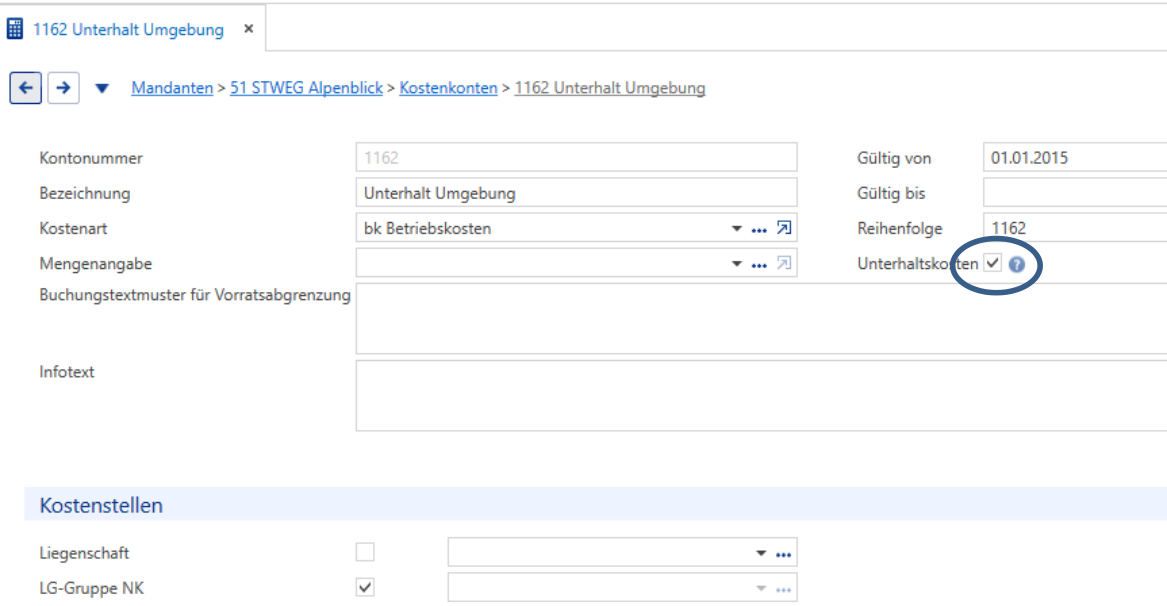Click the 1162 Unterhalt Umgebung breadcrumb
Screen dimensions: 1167x606
(x=610, y=88)
